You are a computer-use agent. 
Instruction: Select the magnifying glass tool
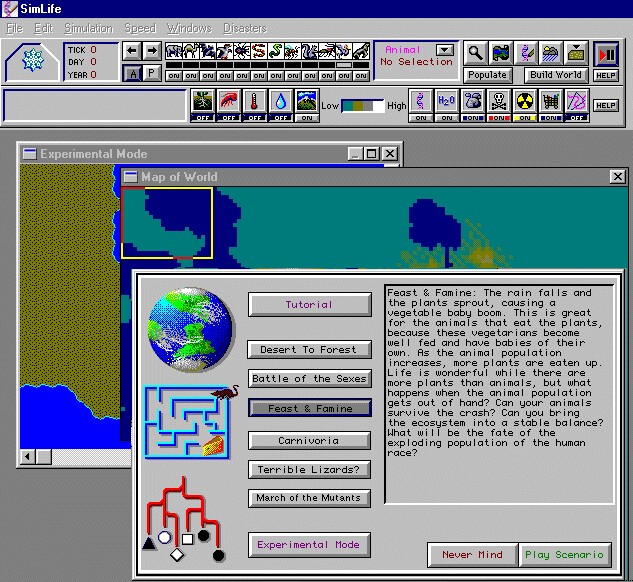click(475, 53)
